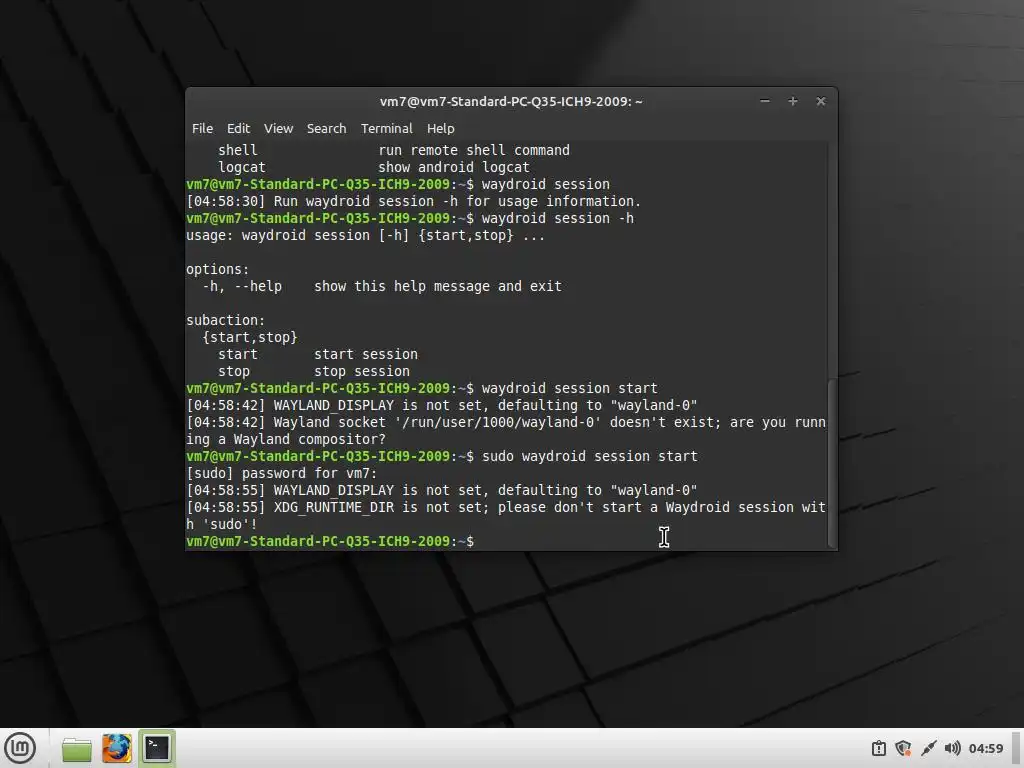
Task: Click the 'waydroid session -h' command text
Action: pyautogui.click(x=558, y=218)
